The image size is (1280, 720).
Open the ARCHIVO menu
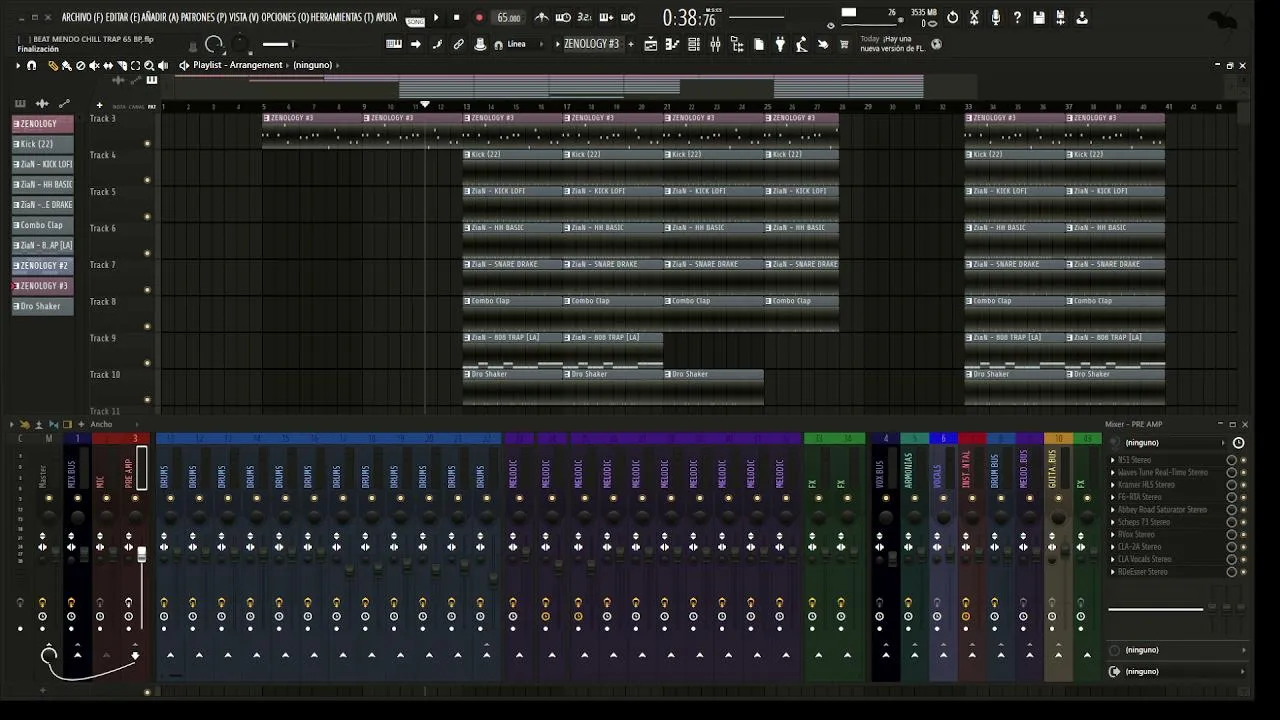tap(82, 17)
